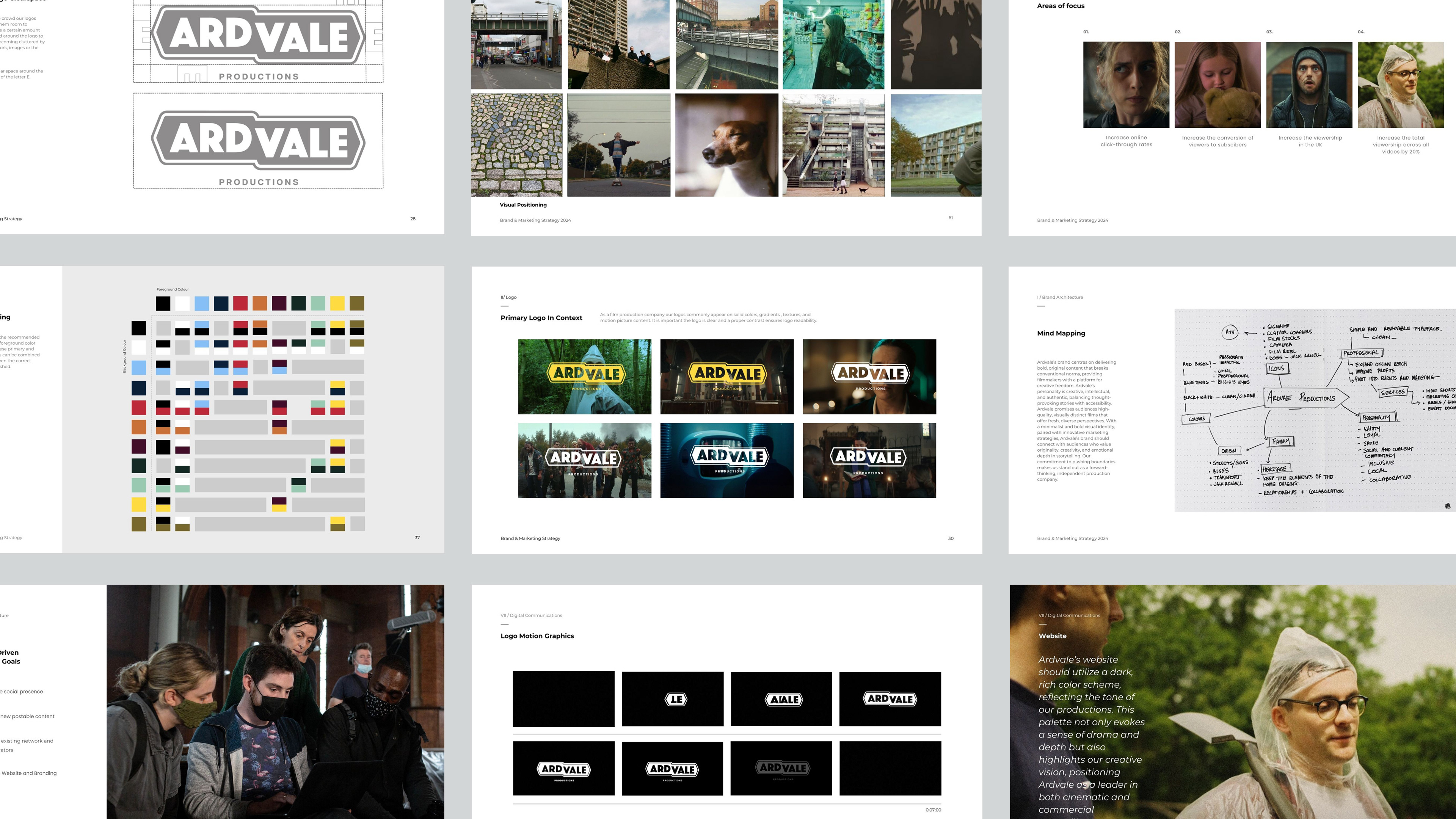Open the yellow Ardvale logo on church interior
1456x819 pixels.
pos(727,377)
